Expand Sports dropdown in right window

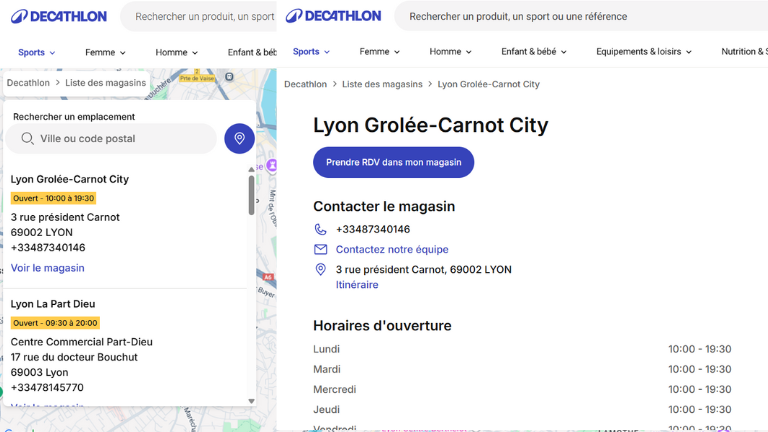(311, 51)
